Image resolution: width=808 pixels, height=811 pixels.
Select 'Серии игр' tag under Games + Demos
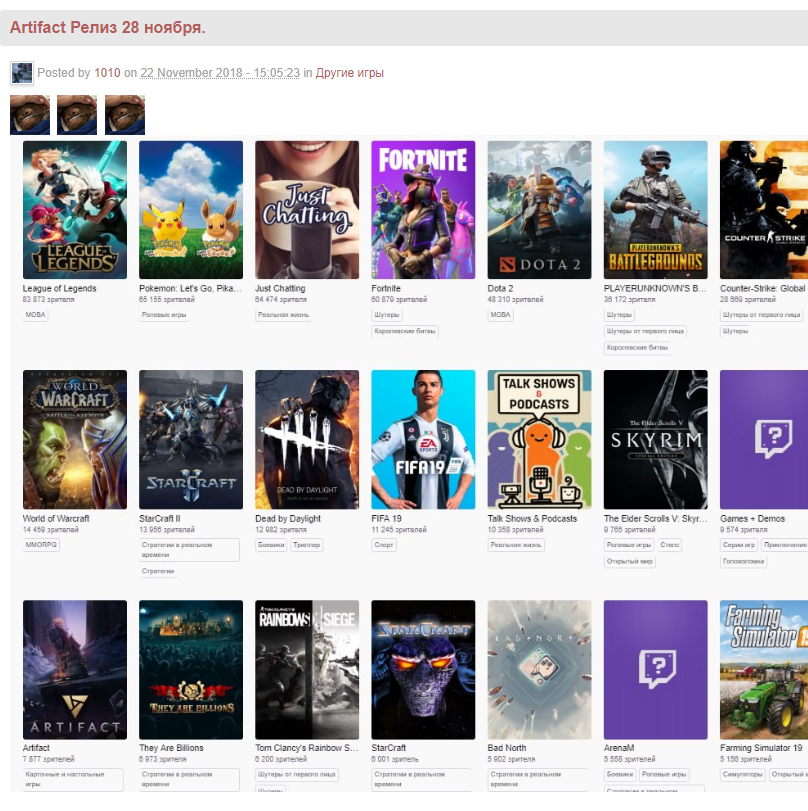click(739, 545)
